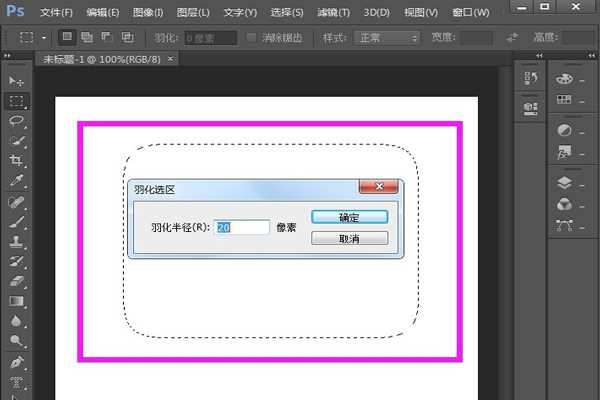
Task: Enable the add to selection mode
Action: (x=86, y=38)
